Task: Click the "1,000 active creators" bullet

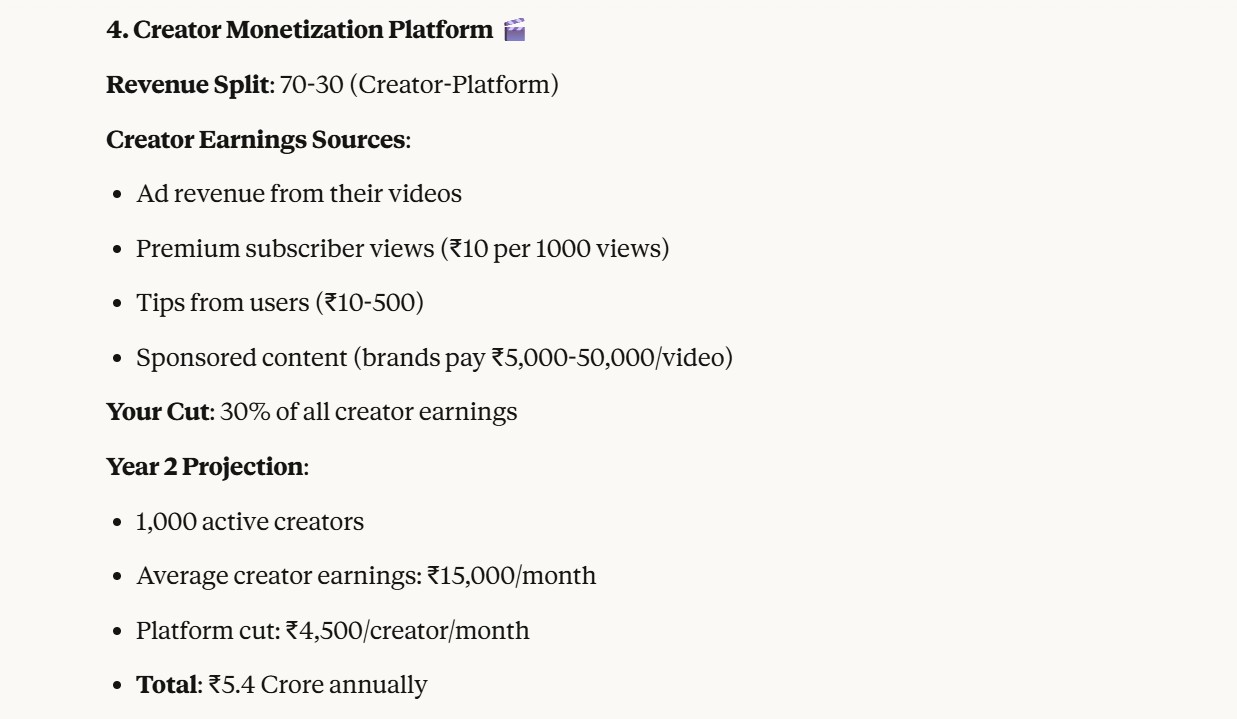Action: 250,522
